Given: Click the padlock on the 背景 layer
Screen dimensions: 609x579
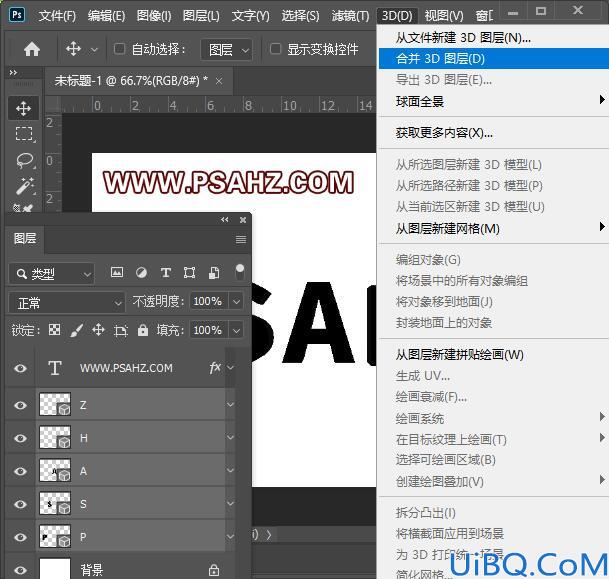Looking at the screenshot, I should tap(214, 570).
